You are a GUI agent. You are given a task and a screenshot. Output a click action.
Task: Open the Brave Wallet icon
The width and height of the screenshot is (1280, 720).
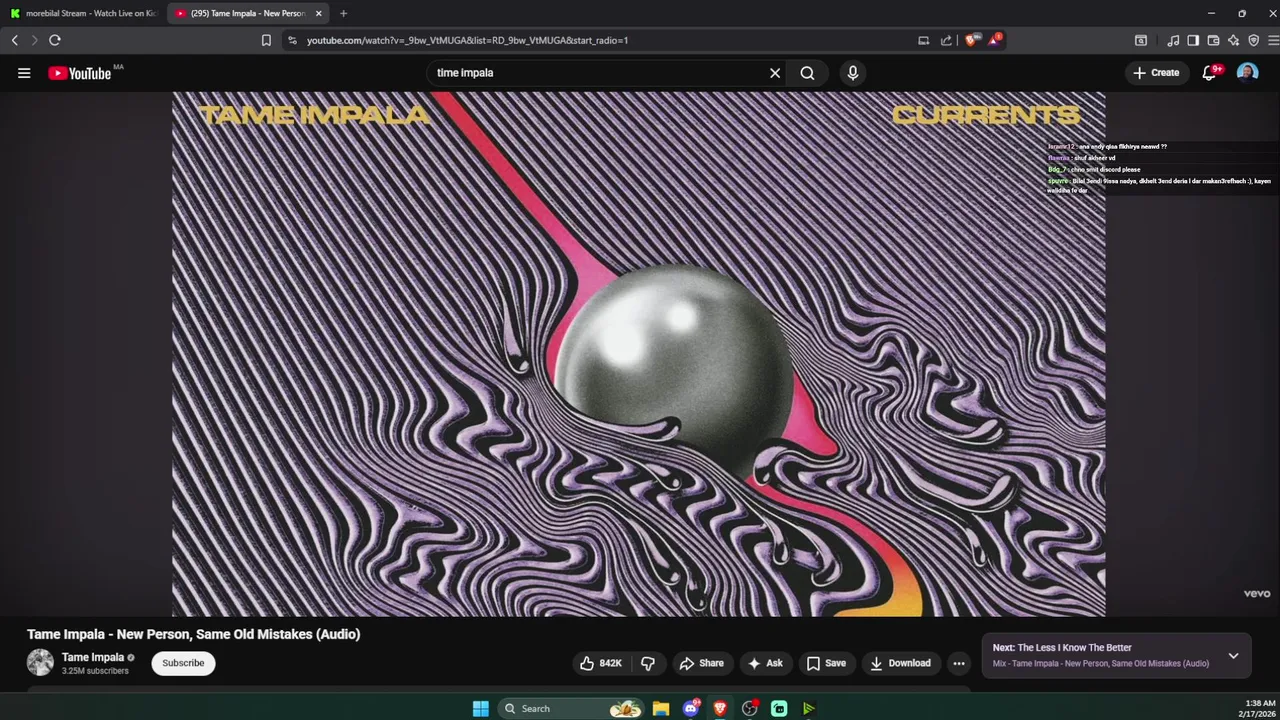click(x=1213, y=40)
